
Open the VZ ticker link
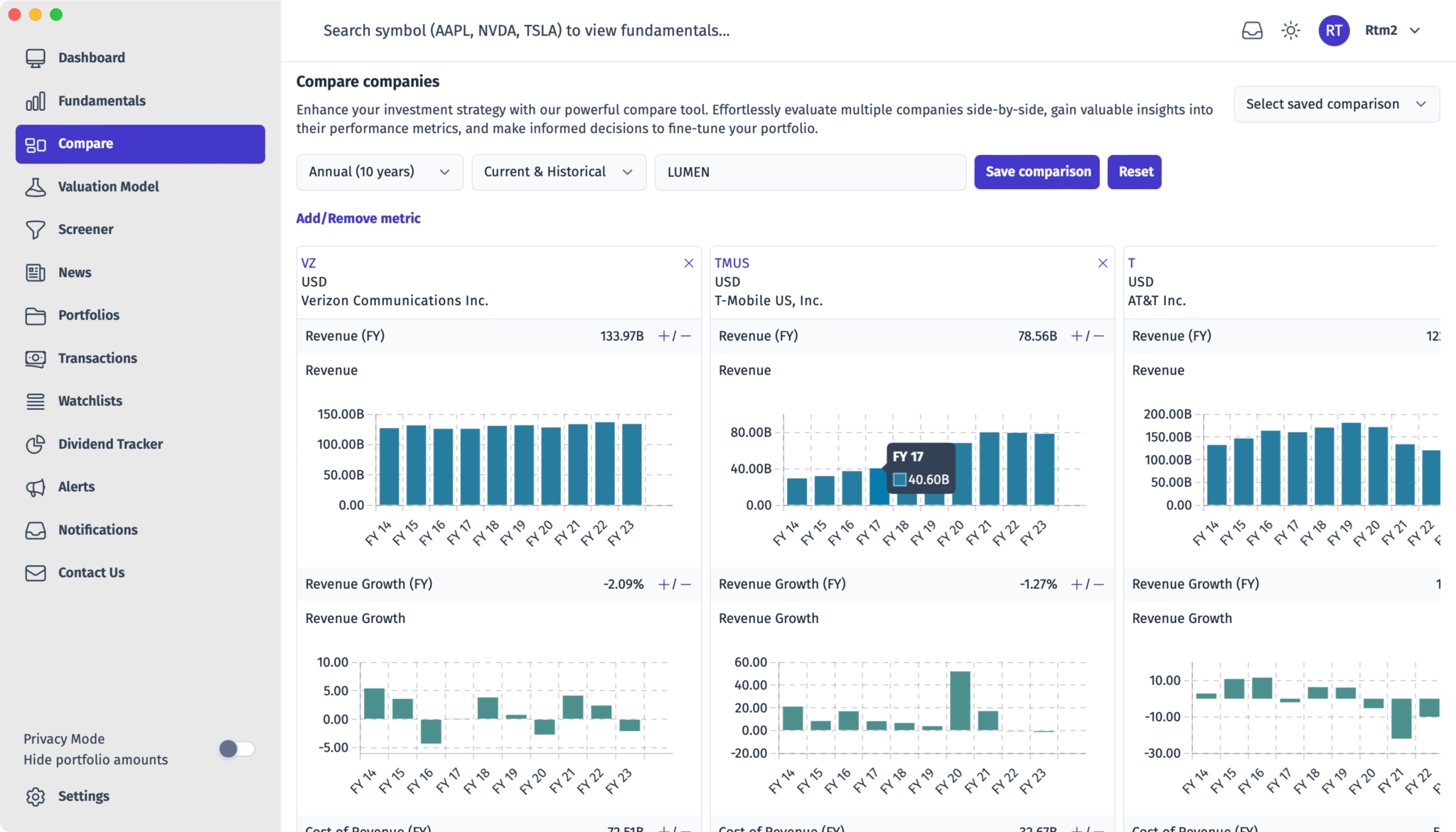pos(309,263)
